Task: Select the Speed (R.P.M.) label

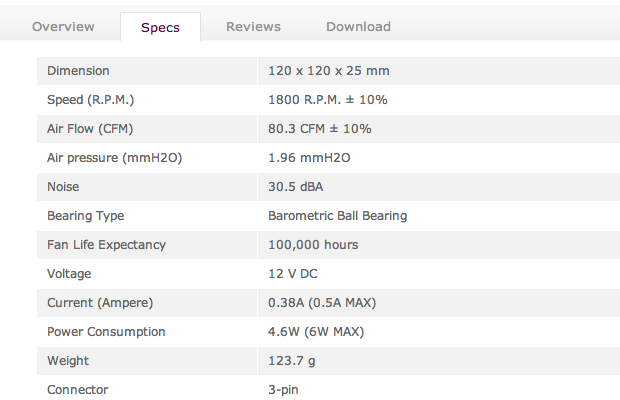Action: (91, 100)
